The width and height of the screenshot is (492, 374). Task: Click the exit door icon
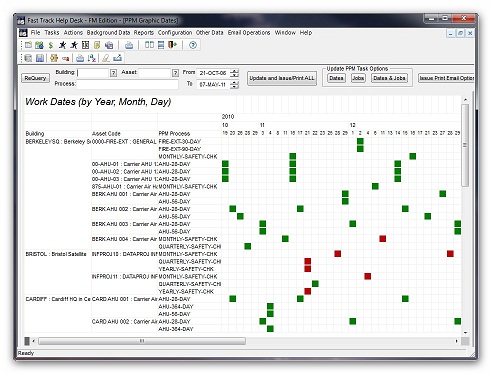tap(172, 45)
